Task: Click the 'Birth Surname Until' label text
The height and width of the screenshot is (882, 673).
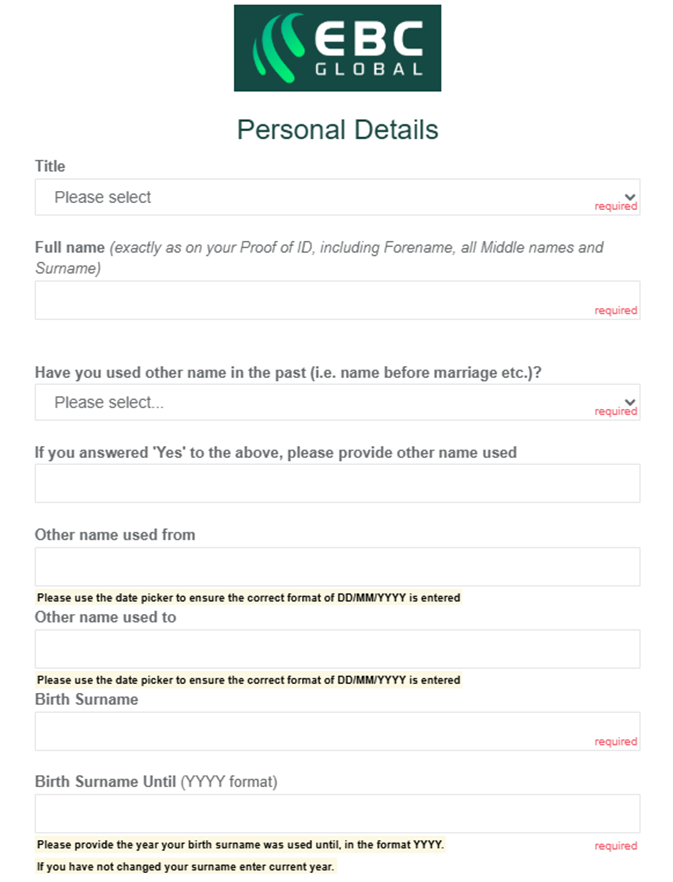Action: [x=105, y=781]
